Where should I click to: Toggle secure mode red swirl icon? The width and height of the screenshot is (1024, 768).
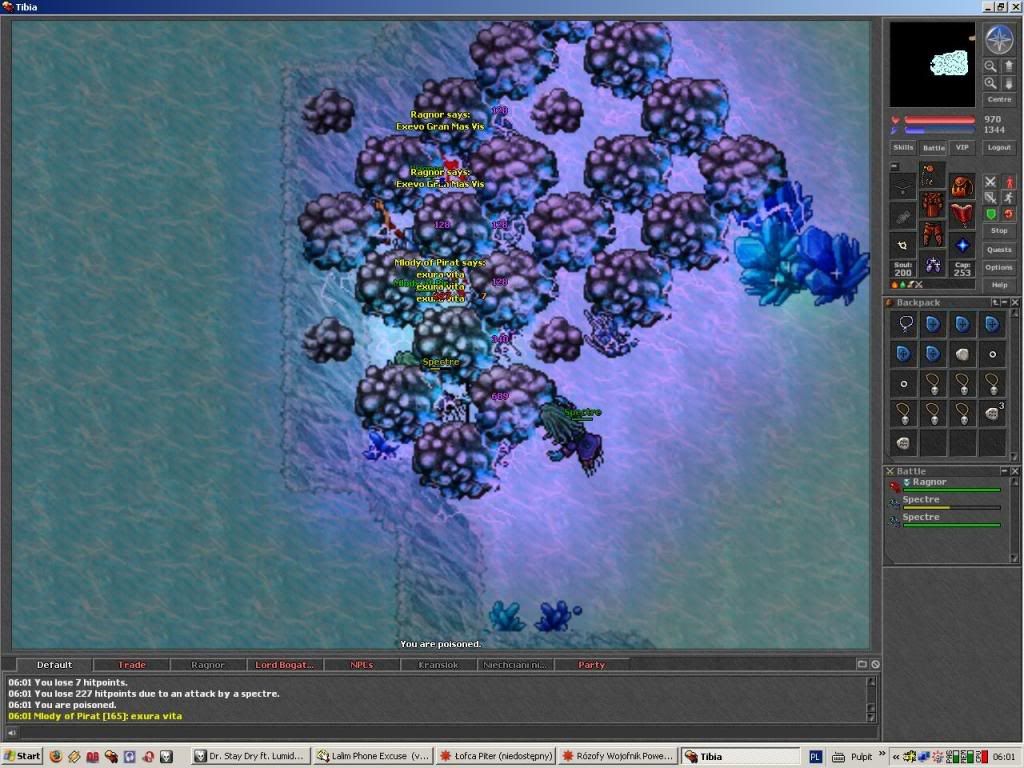[1008, 214]
